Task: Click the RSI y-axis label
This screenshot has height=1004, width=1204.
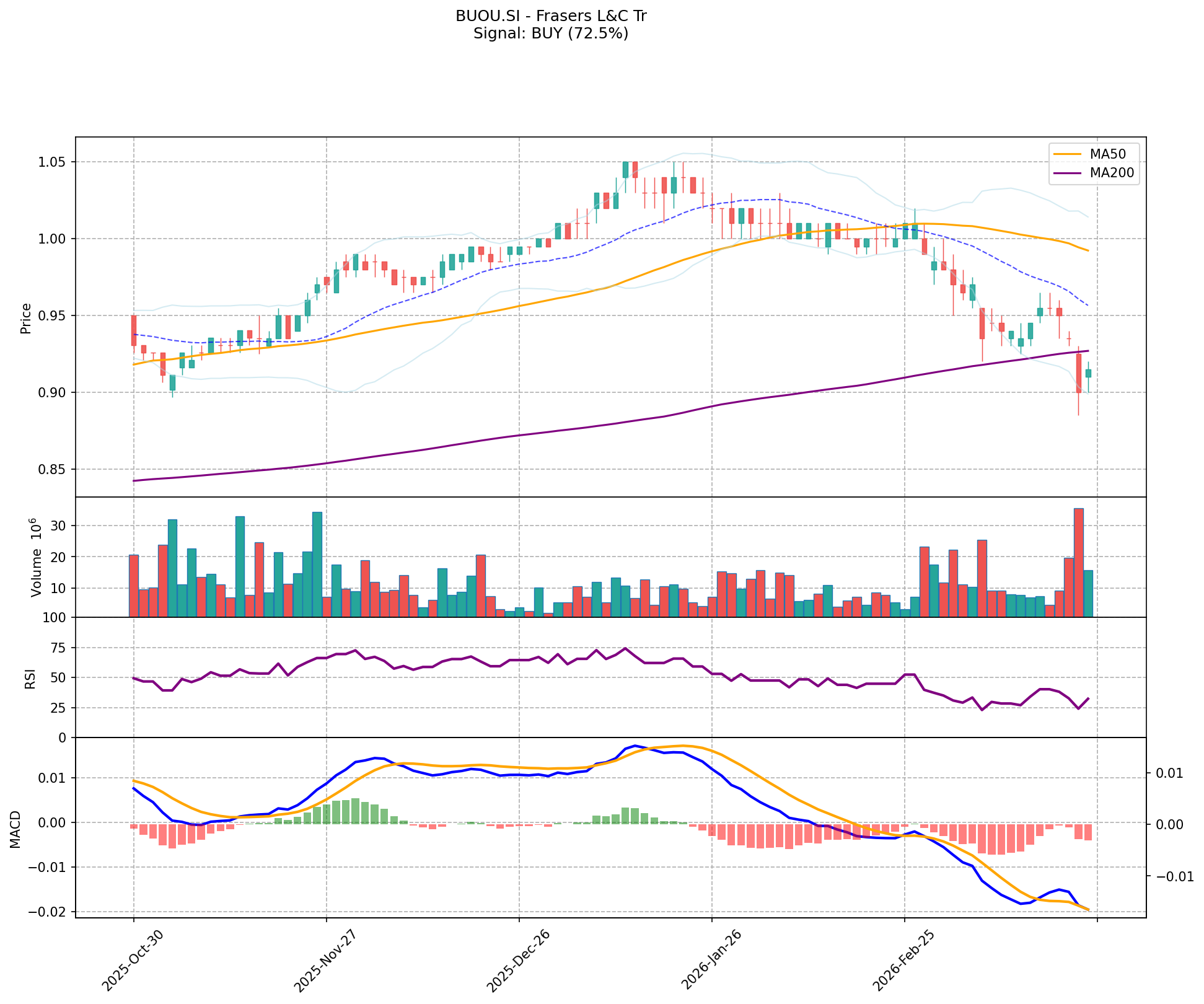Action: (x=30, y=679)
